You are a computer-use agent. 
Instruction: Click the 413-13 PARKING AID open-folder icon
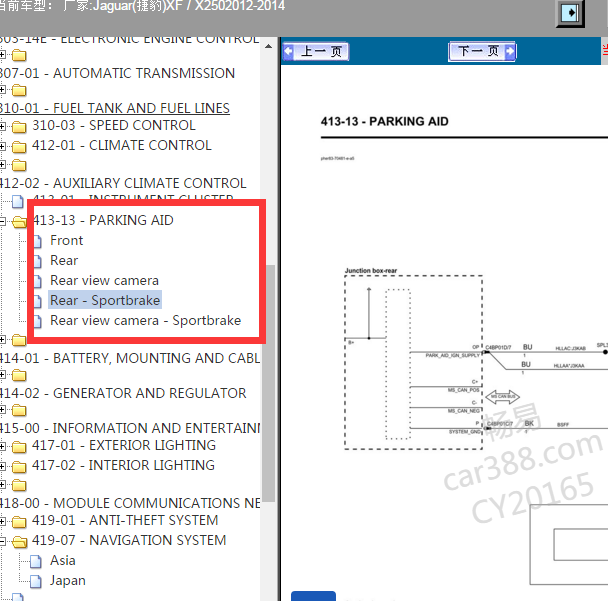pos(19,221)
